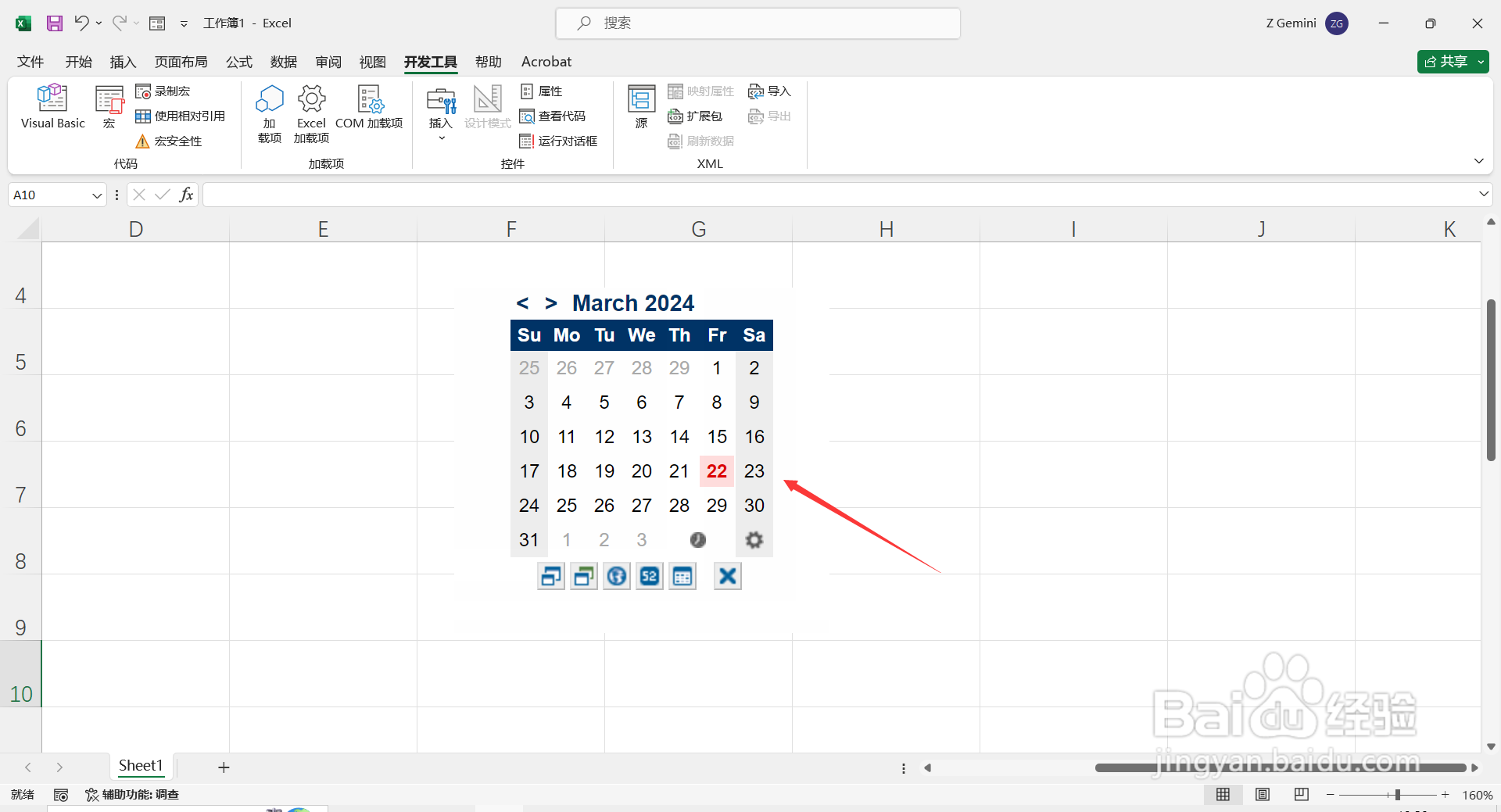Open the Add-ins button (加载项)
This screenshot has width=1501, height=812.
270,114
